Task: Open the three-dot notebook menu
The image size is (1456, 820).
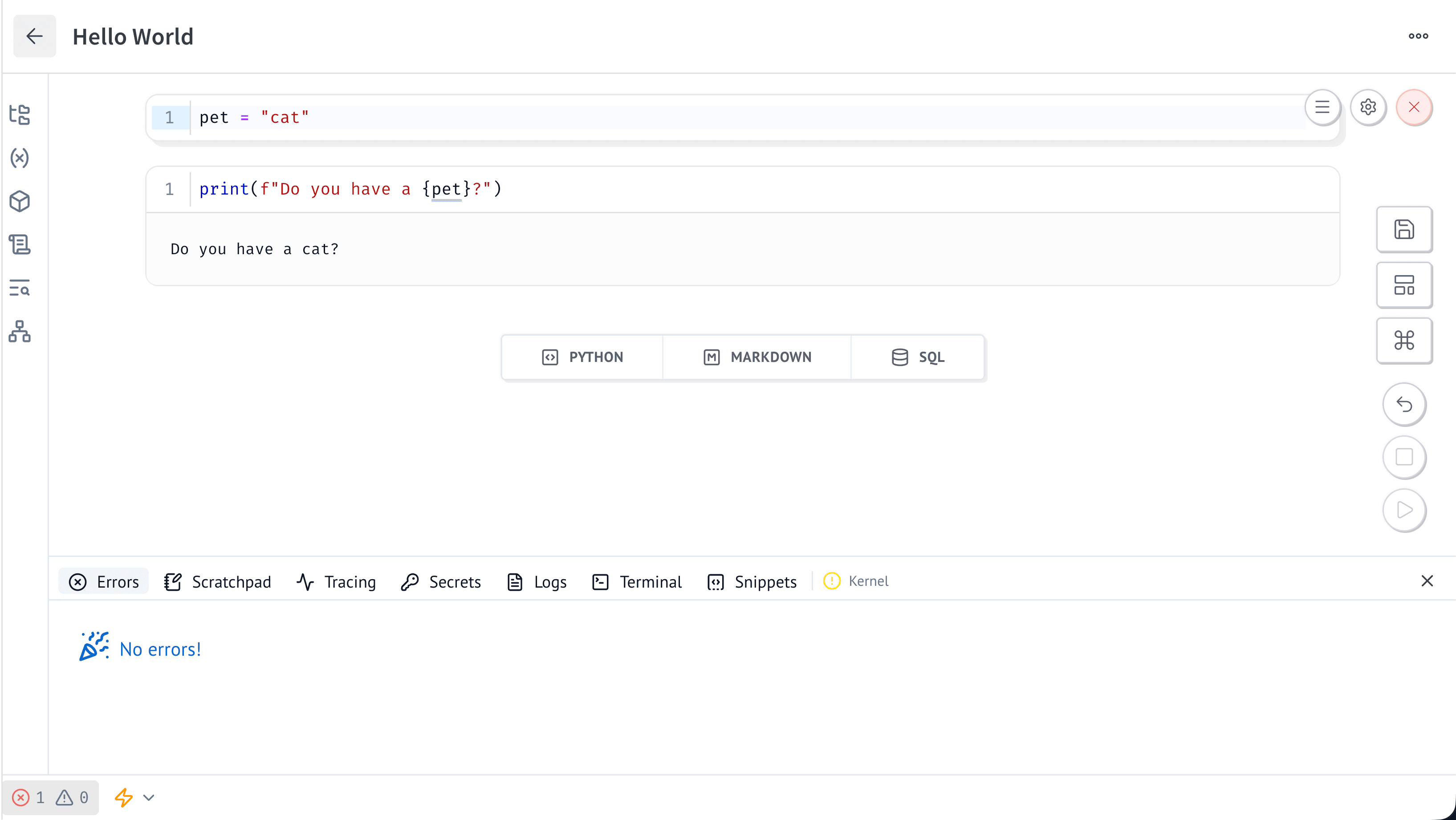Action: (1418, 36)
